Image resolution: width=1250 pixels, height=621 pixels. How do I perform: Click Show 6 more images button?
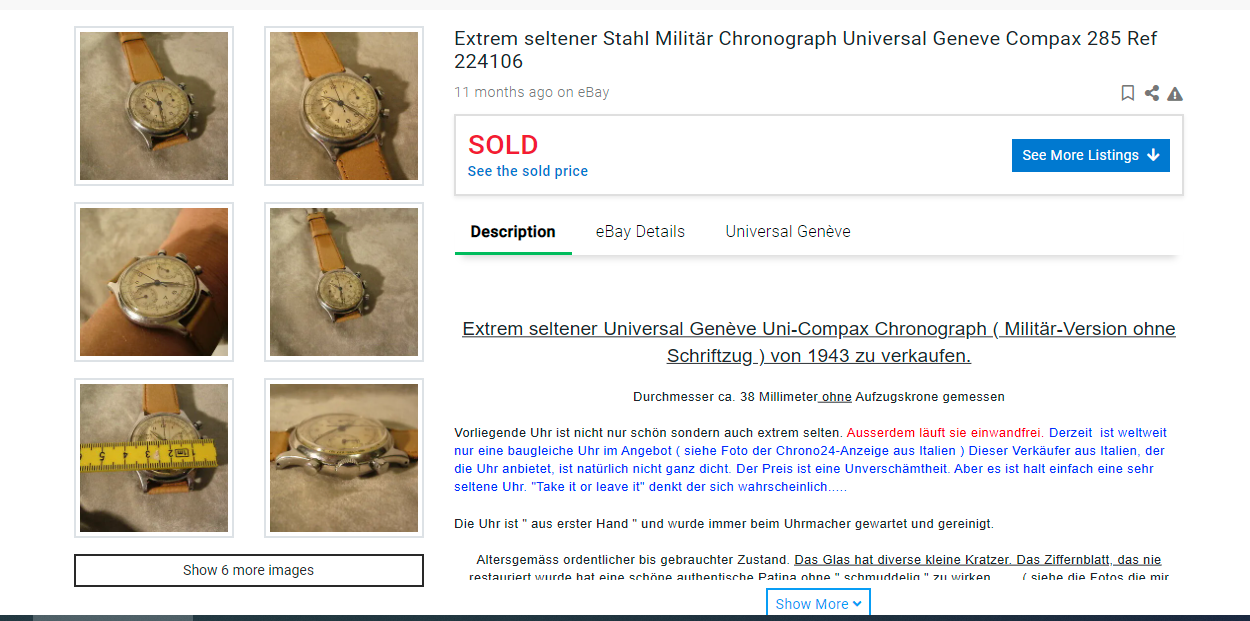pos(248,570)
